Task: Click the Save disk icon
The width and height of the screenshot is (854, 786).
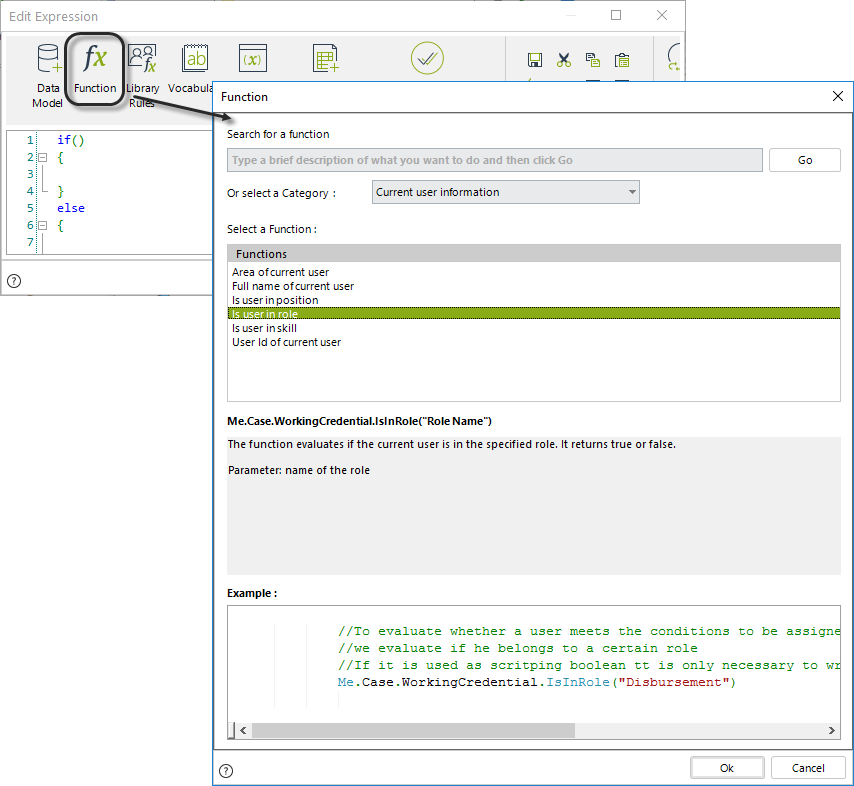Action: (x=535, y=60)
